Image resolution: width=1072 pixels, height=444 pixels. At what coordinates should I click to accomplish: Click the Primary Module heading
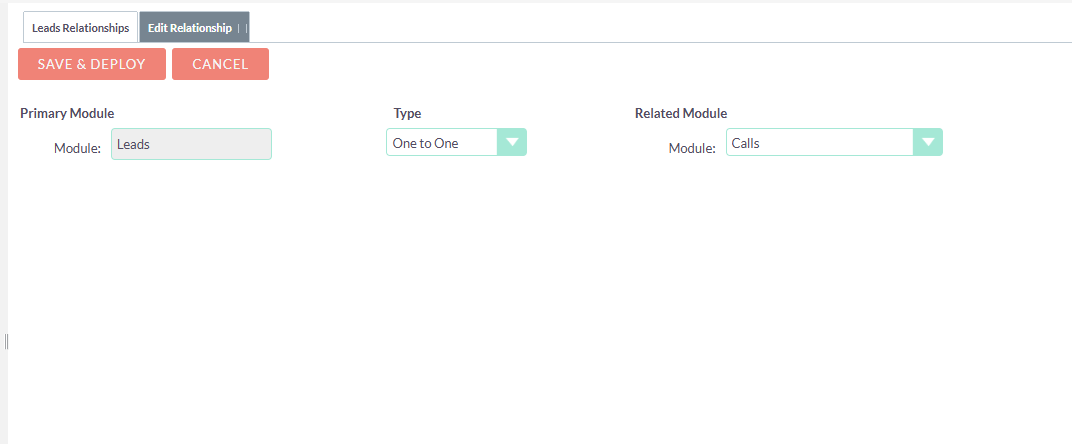pyautogui.click(x=67, y=113)
